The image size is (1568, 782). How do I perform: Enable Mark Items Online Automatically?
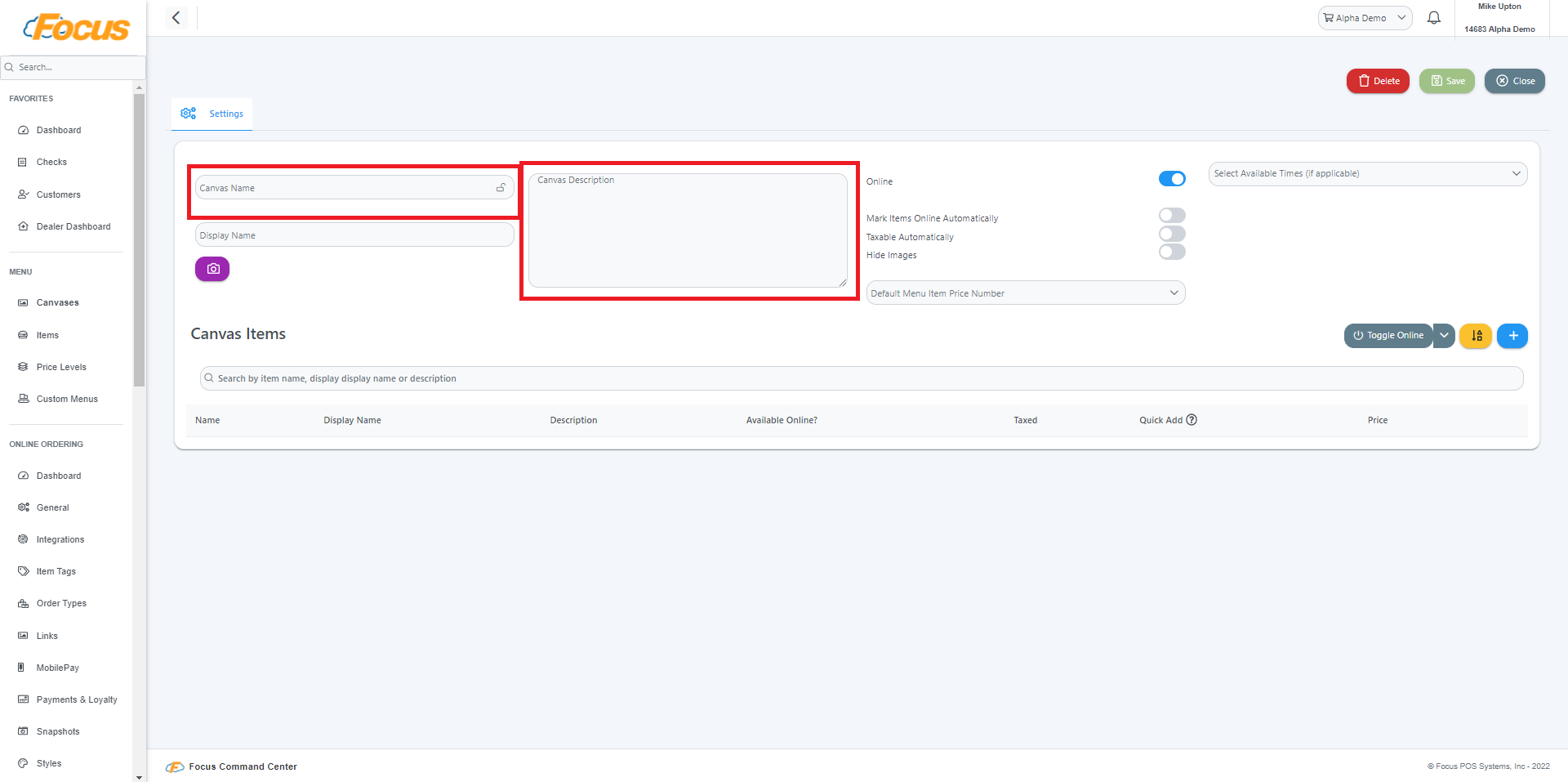[1172, 215]
